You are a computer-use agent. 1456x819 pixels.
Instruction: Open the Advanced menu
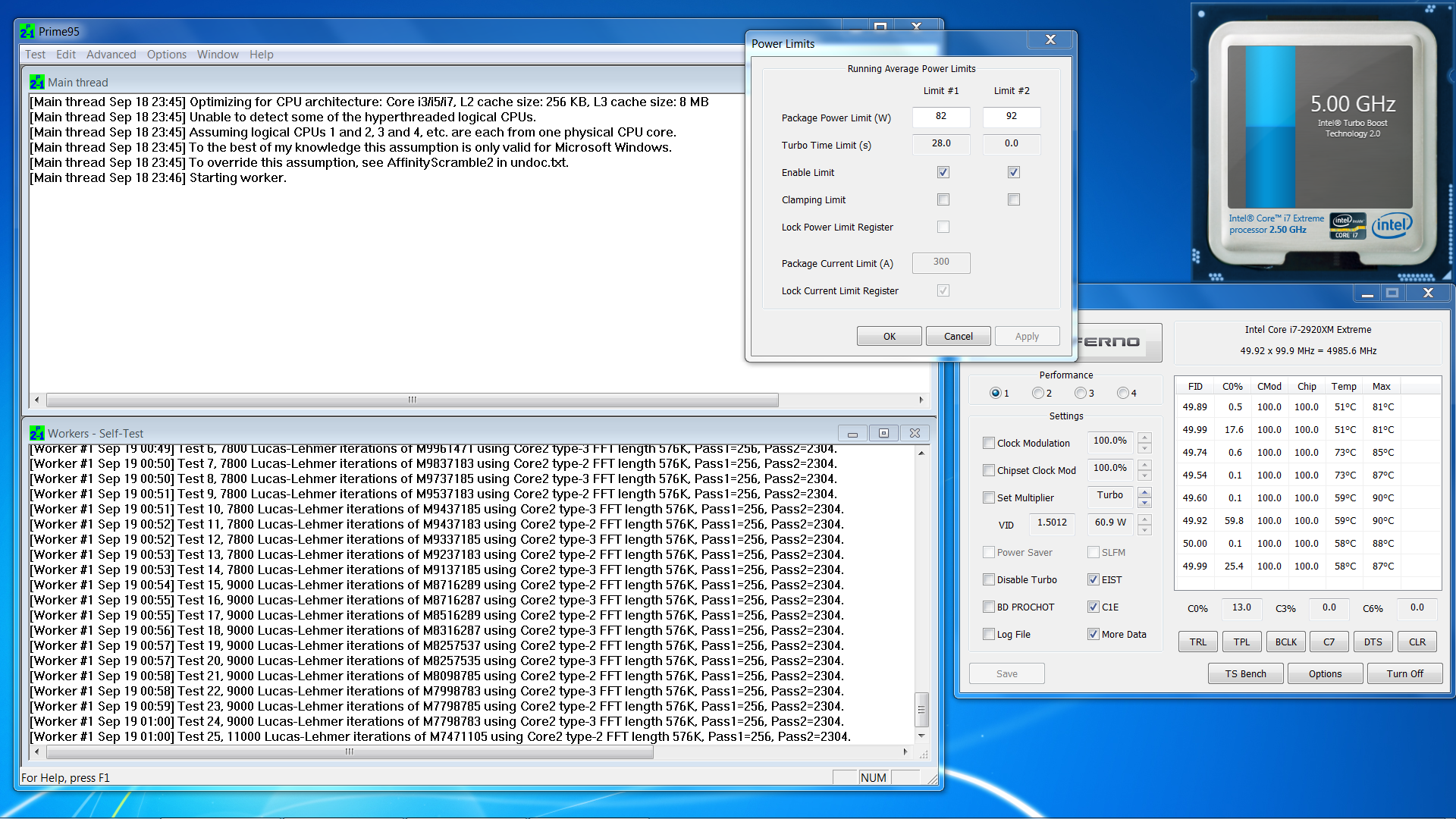111,55
